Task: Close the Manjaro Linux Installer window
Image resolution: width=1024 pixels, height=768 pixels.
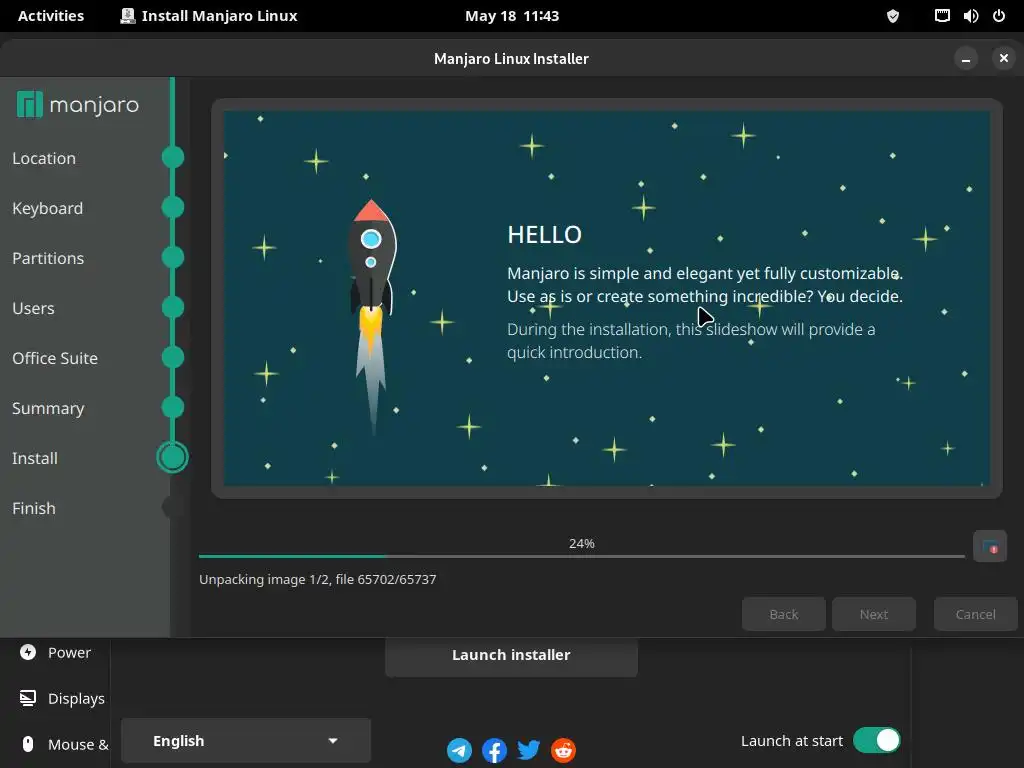Action: (1004, 58)
